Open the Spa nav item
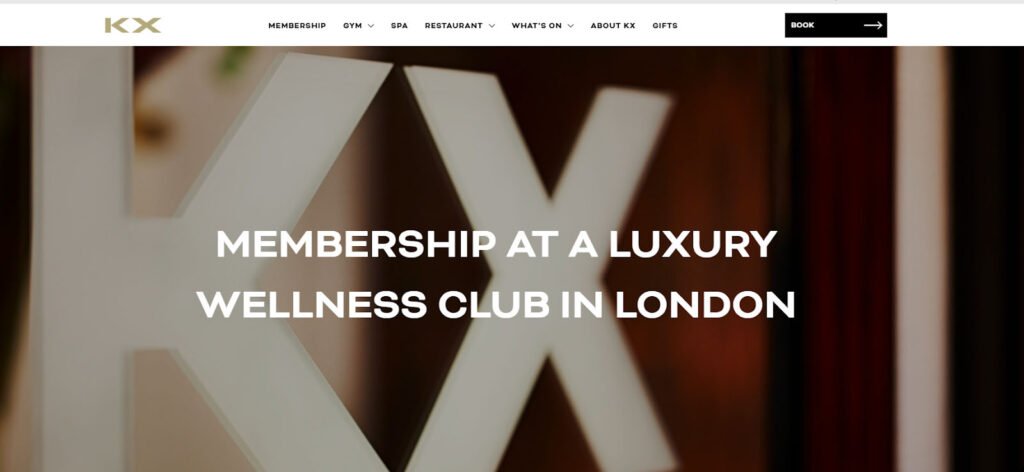This screenshot has width=1024, height=472. click(x=399, y=25)
